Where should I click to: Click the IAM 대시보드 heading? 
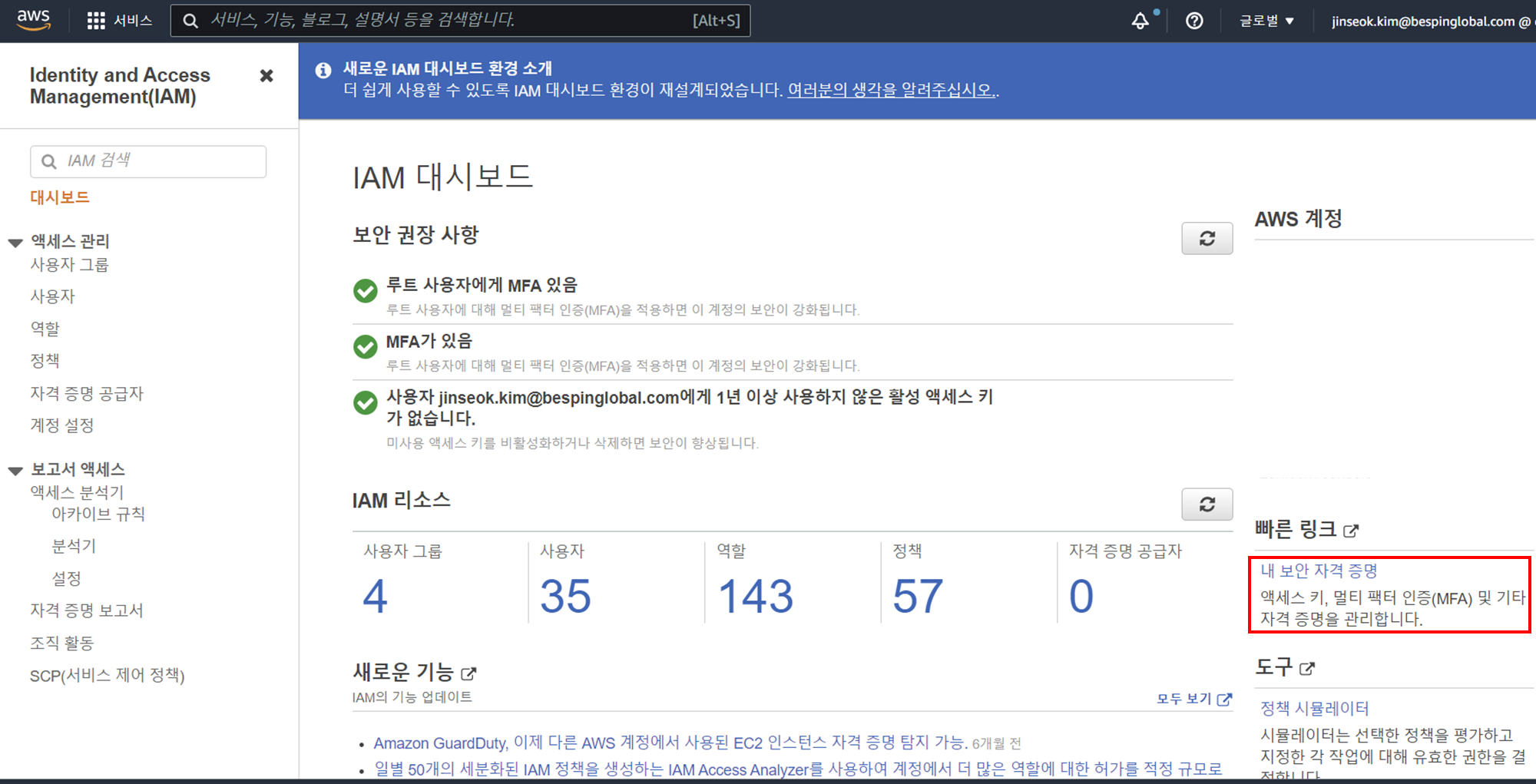click(442, 177)
